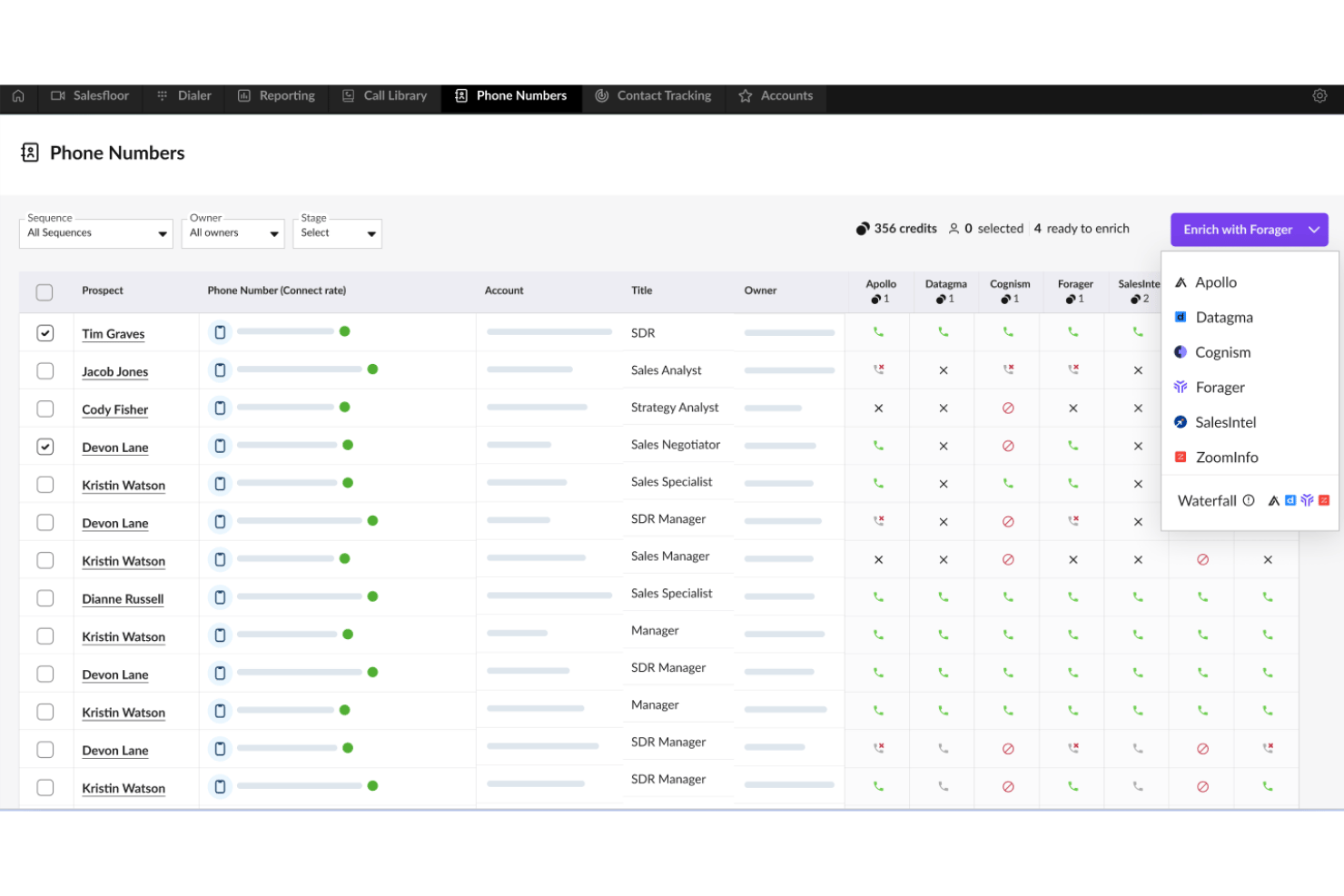Click clipboard icon in Jacob Jones row
This screenshot has height=896, width=1344.
pyautogui.click(x=220, y=369)
